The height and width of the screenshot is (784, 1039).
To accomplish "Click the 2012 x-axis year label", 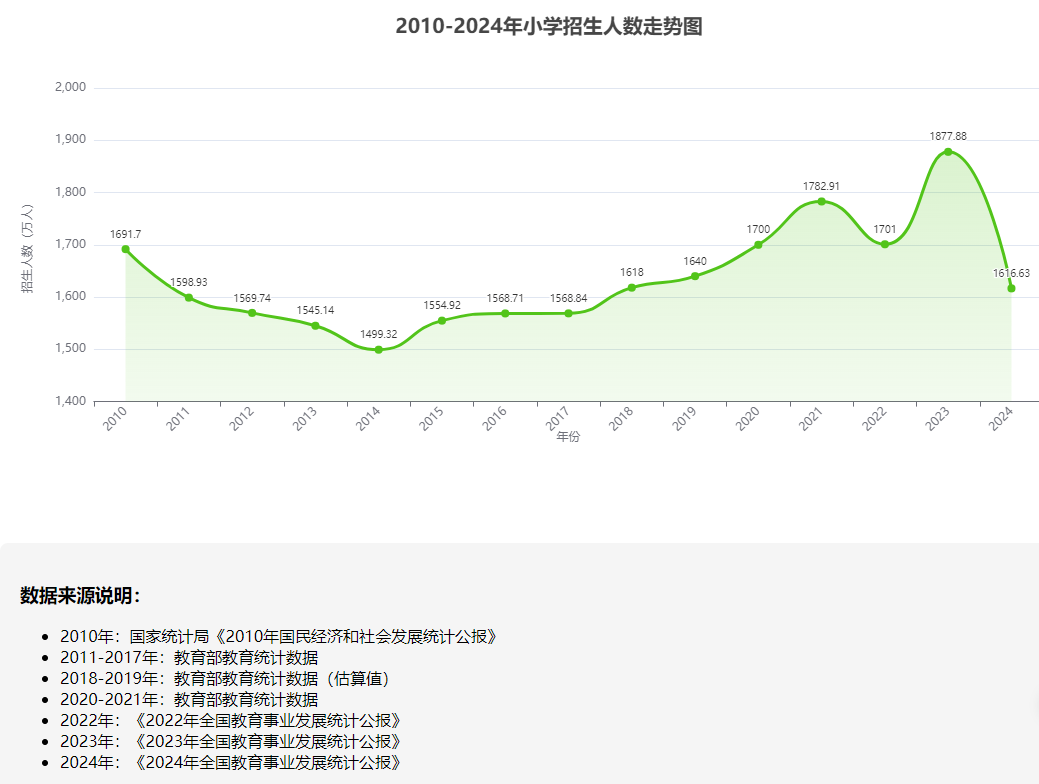I will (x=242, y=420).
